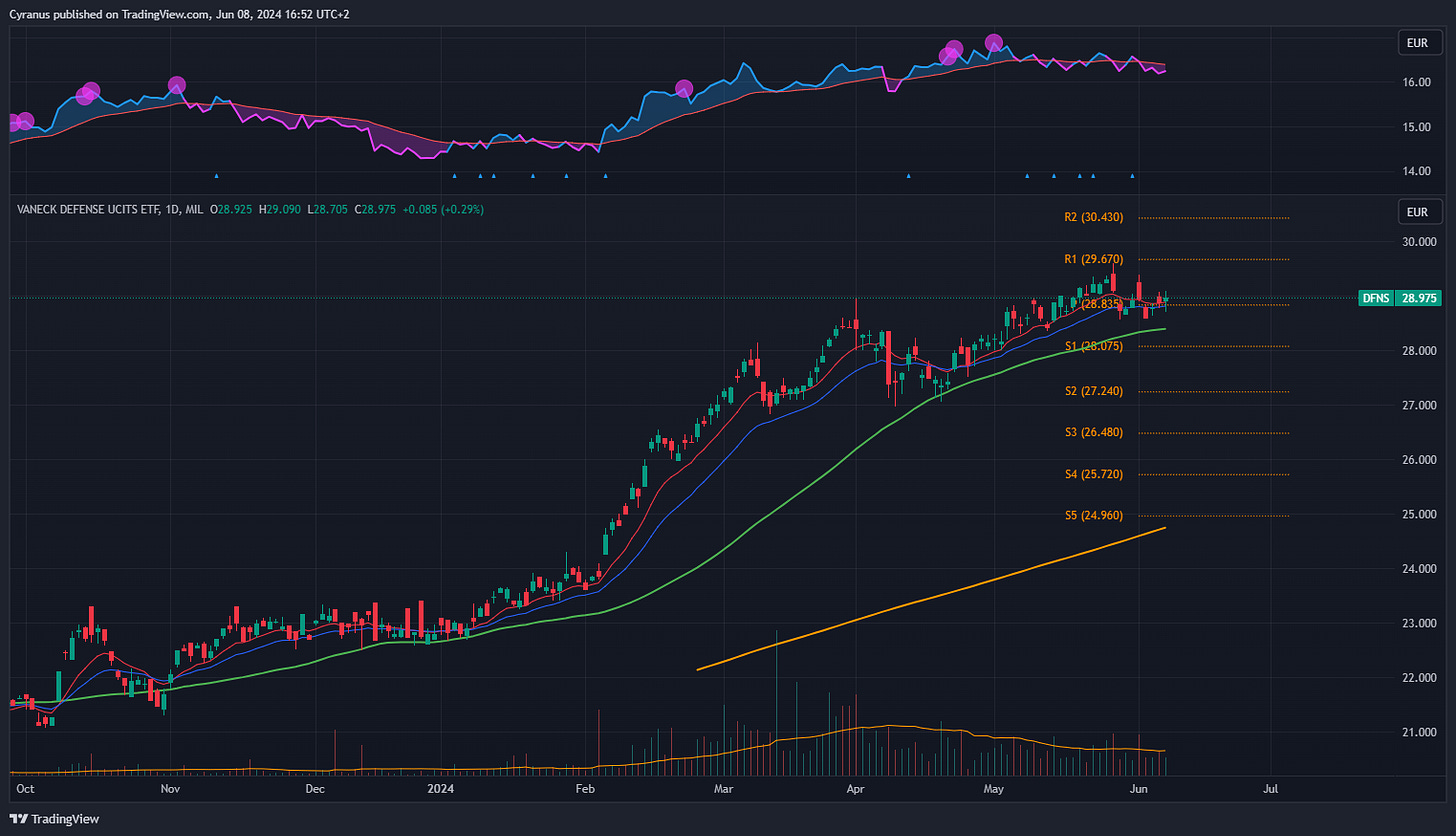1456x836 pixels.
Task: Click the 14.00 indicator scale label
Action: click(1416, 171)
